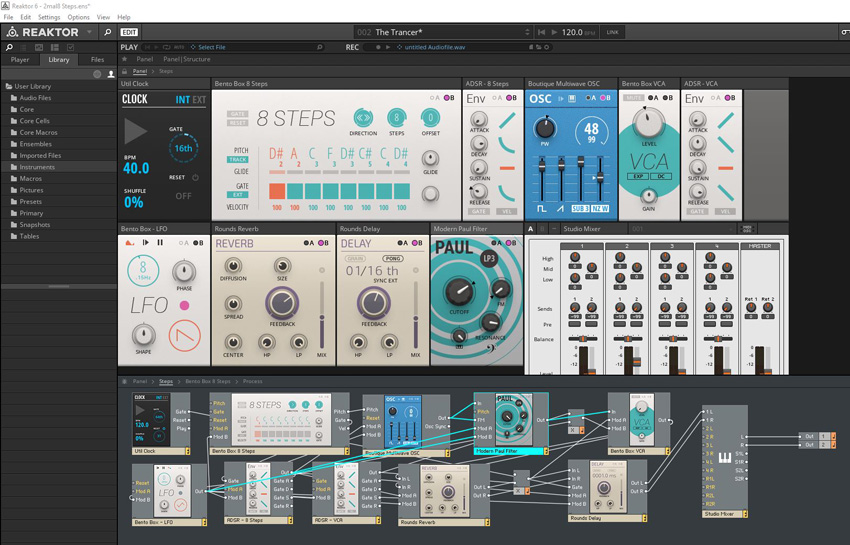Select the Library tab
The width and height of the screenshot is (850, 545).
pyautogui.click(x=59, y=60)
